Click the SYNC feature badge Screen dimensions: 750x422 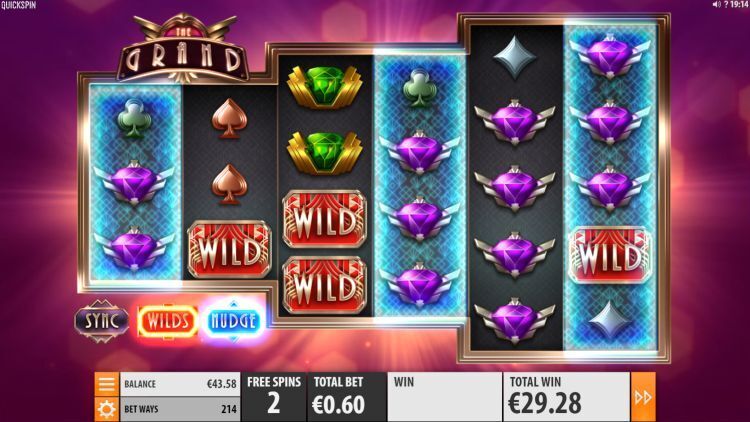click(x=102, y=321)
